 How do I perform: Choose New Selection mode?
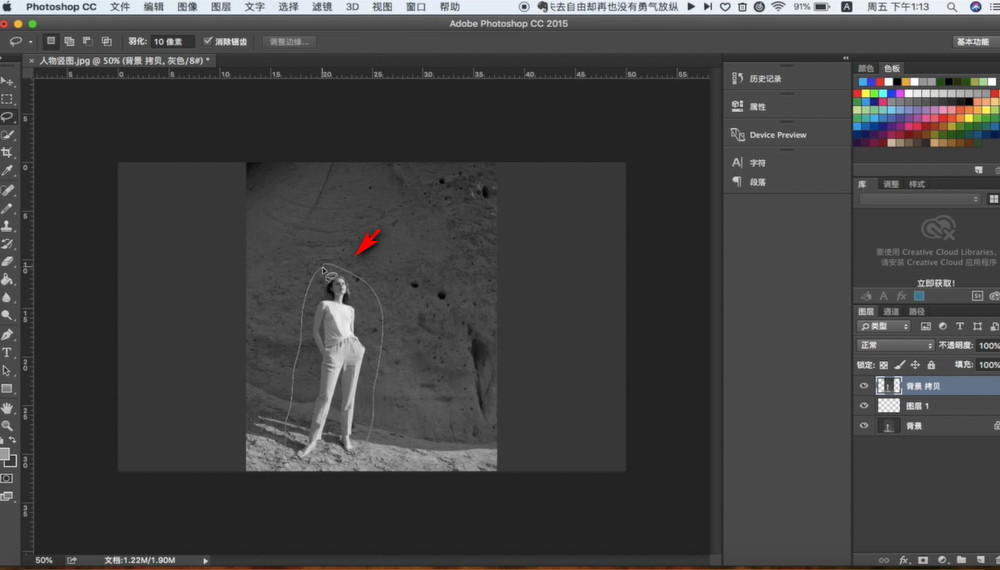(x=51, y=41)
